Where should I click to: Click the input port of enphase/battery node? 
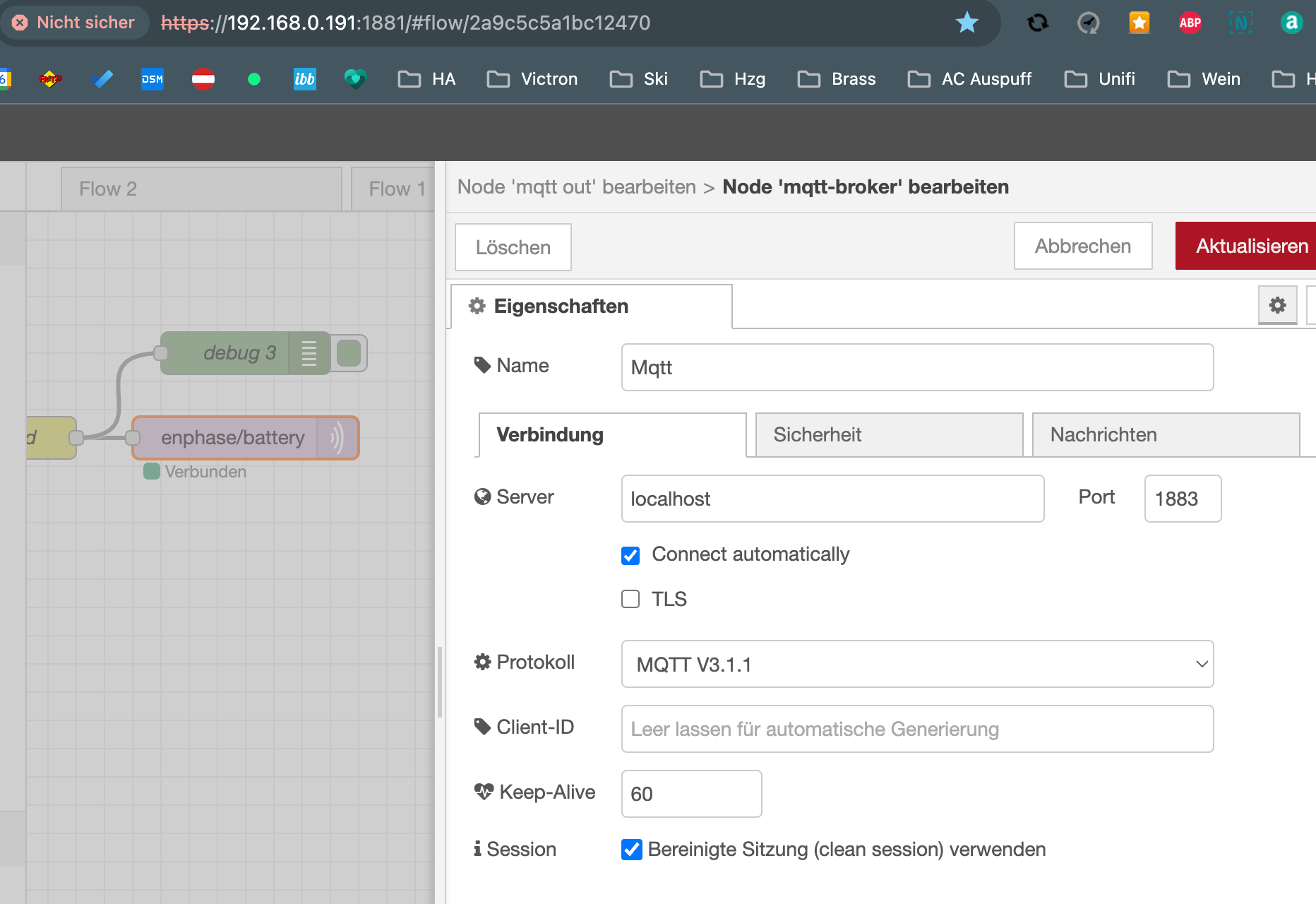(133, 438)
